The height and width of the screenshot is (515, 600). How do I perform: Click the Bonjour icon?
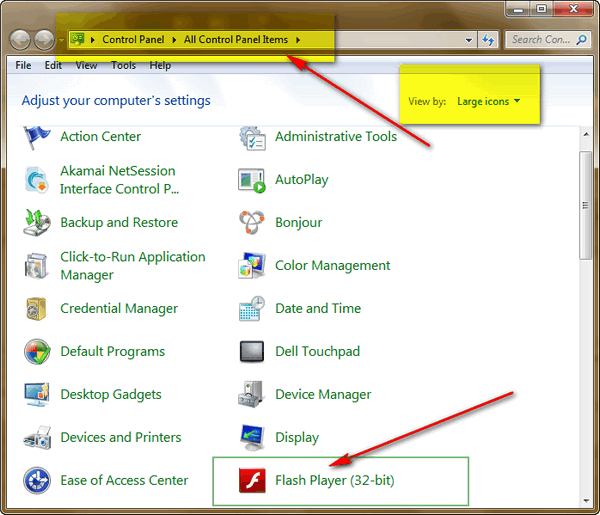(252, 222)
